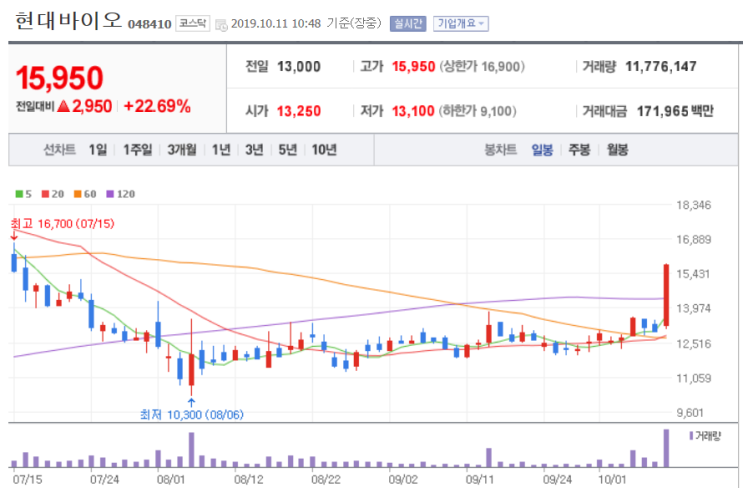Click the 18,346 price axis label
743x488 pixels.
coord(694,205)
